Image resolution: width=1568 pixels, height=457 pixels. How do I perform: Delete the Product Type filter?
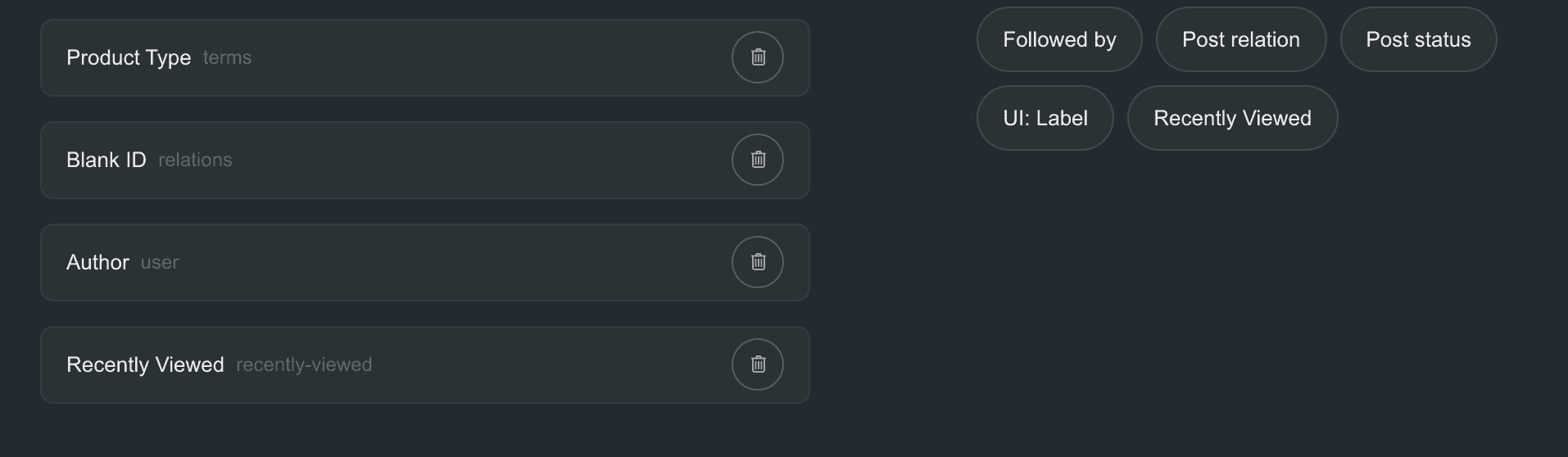pos(758,57)
